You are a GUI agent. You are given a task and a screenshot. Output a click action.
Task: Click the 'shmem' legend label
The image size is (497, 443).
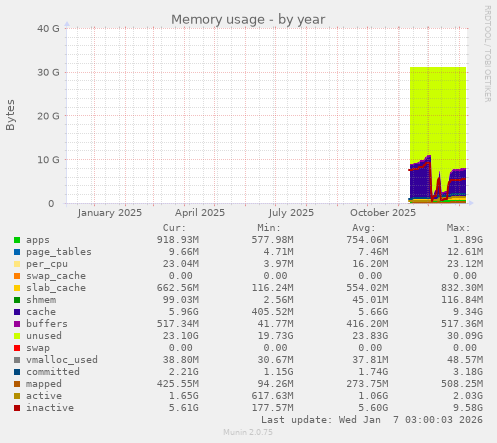point(41,300)
